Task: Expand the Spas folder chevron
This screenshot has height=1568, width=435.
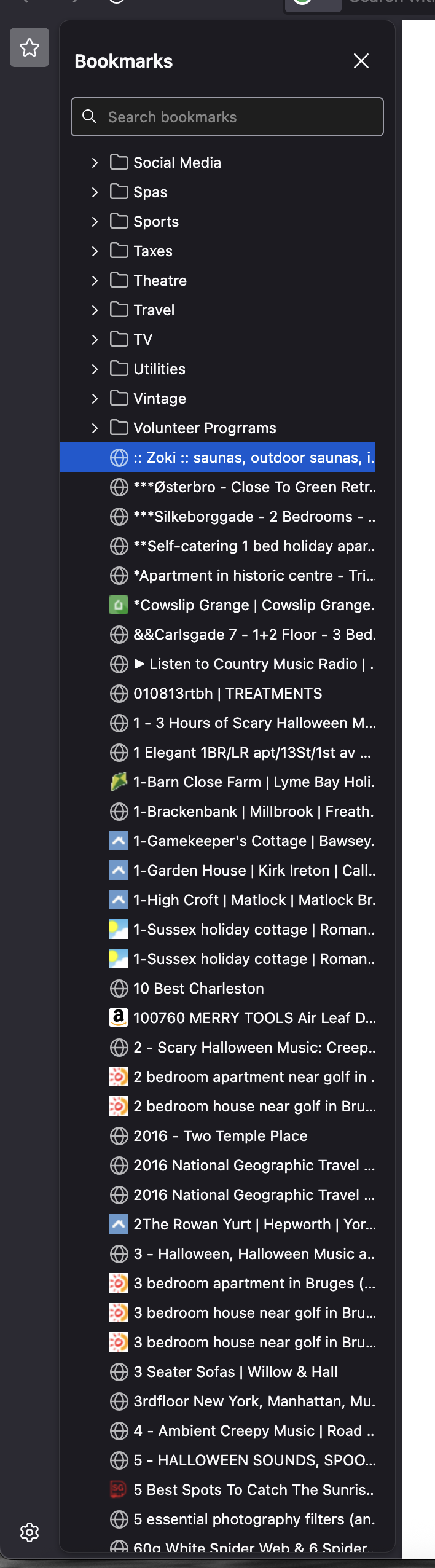Action: (95, 192)
